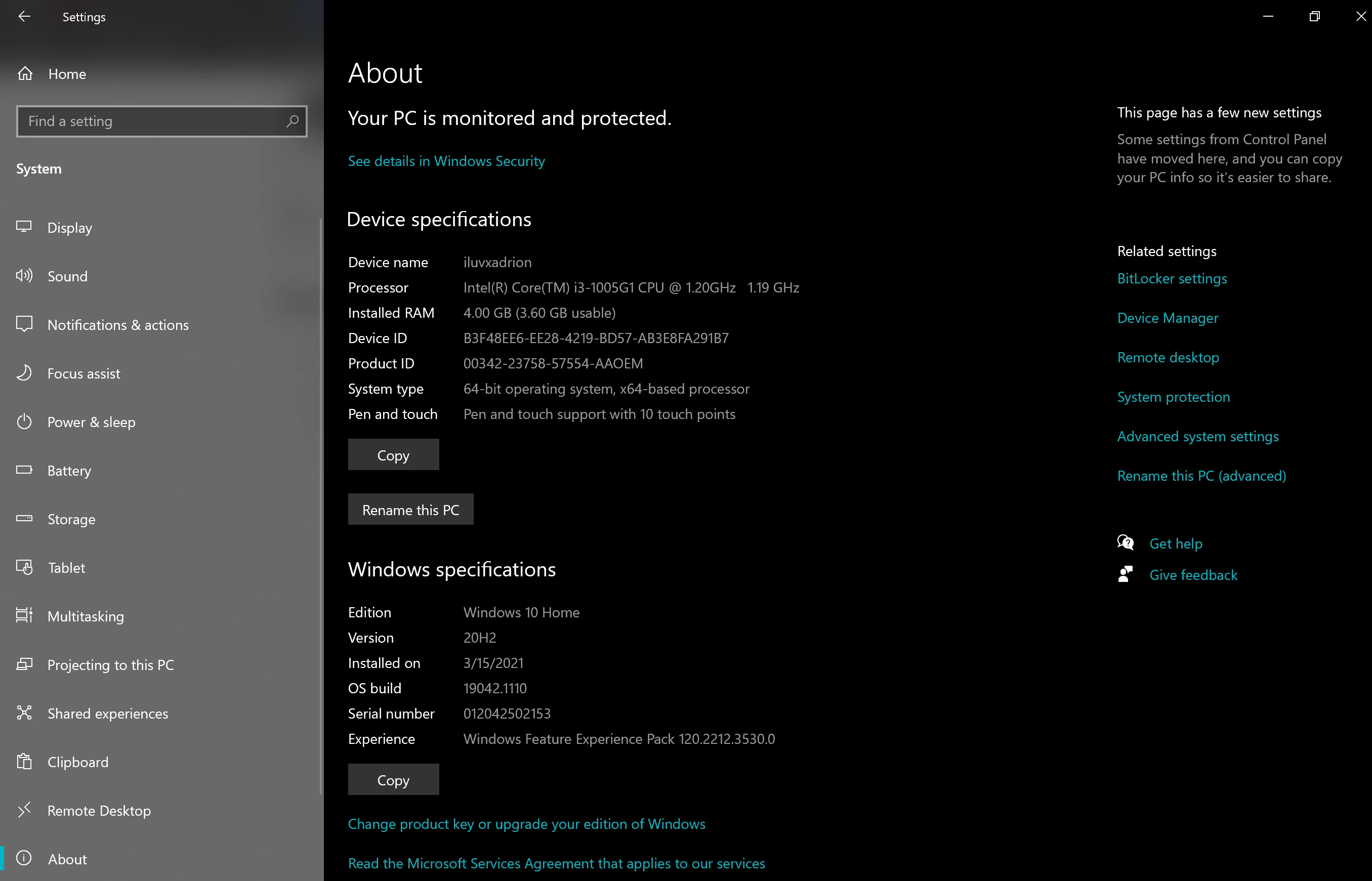The width and height of the screenshot is (1372, 881).
Task: Open Notifications & actions settings
Action: click(x=118, y=325)
